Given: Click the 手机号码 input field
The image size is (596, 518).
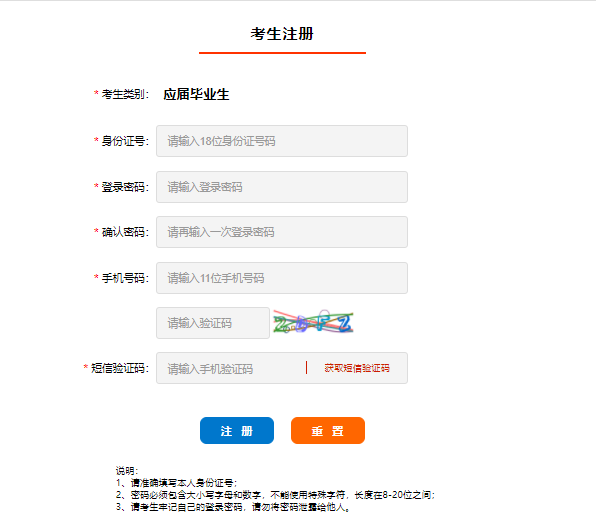Looking at the screenshot, I should click(x=282, y=278).
